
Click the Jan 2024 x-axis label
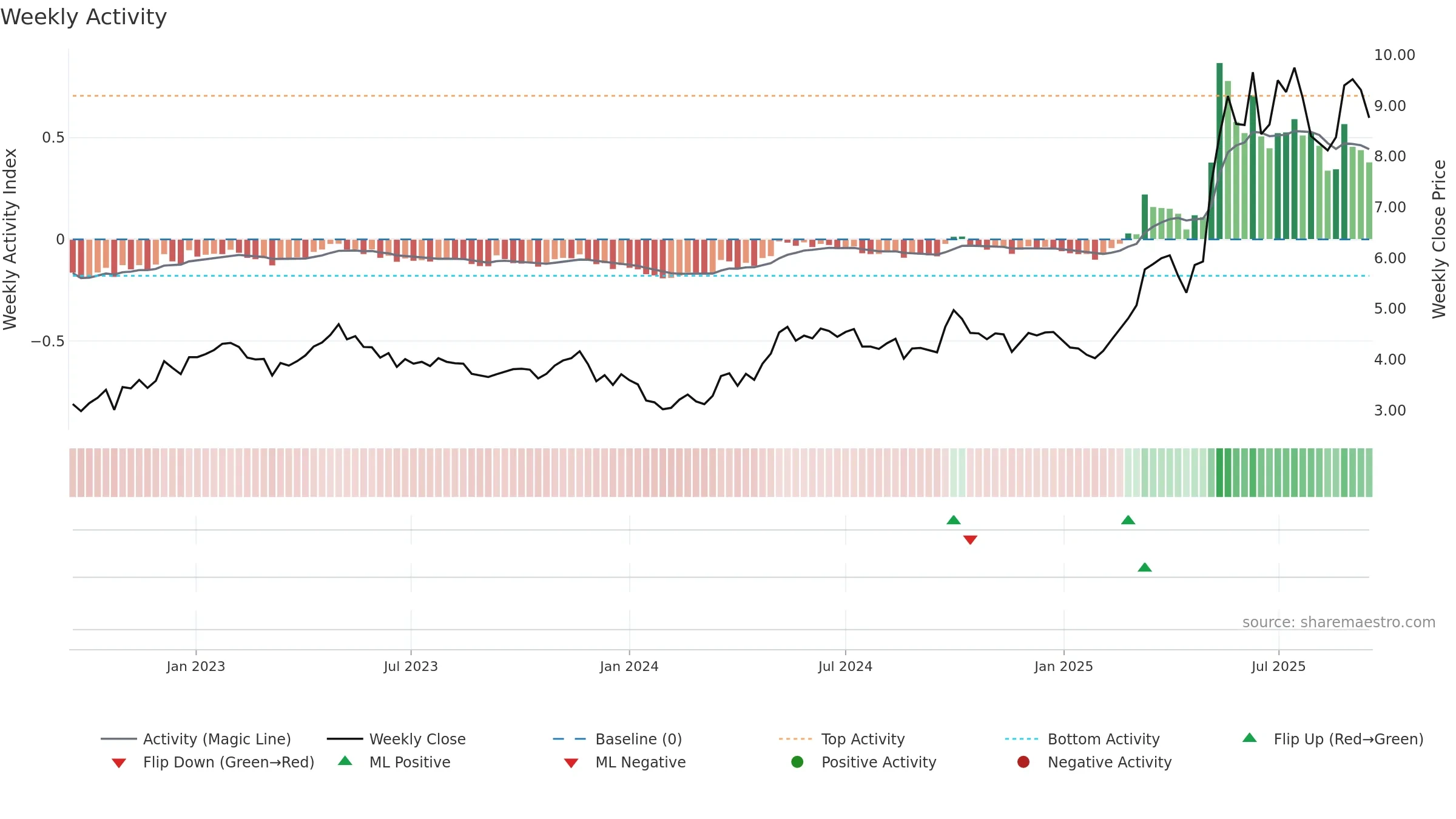[x=629, y=667]
